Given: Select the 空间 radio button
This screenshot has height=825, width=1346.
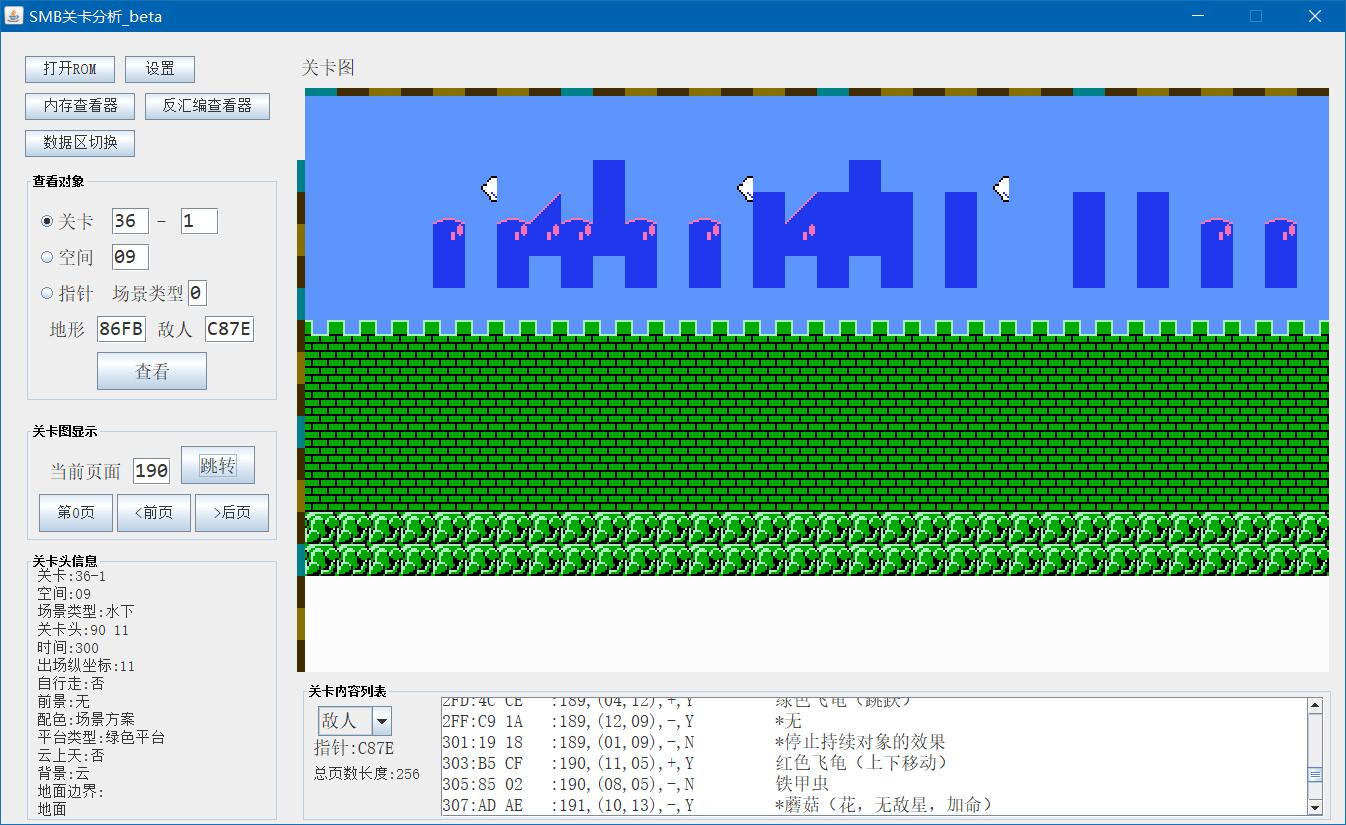Looking at the screenshot, I should [47, 257].
